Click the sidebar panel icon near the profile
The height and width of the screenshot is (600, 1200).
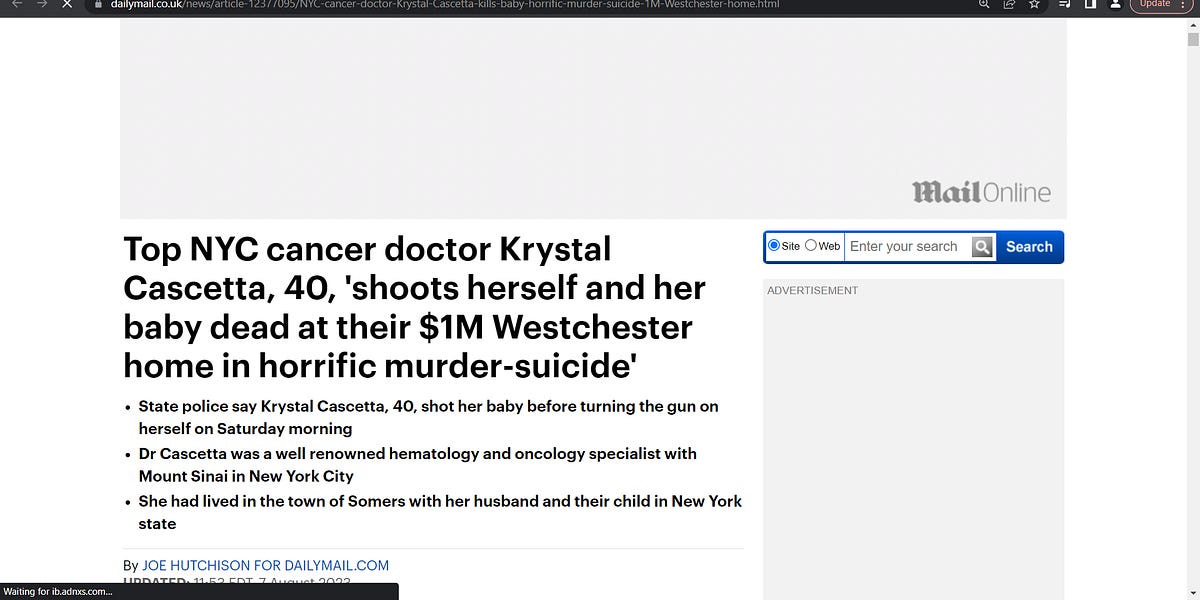tap(1090, 4)
